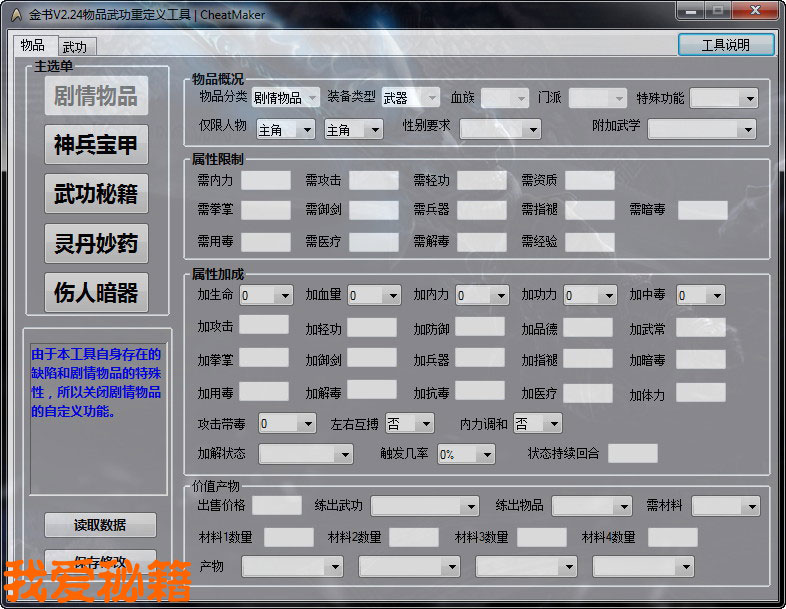Select the 物品 tab
786x609 pixels.
32,46
